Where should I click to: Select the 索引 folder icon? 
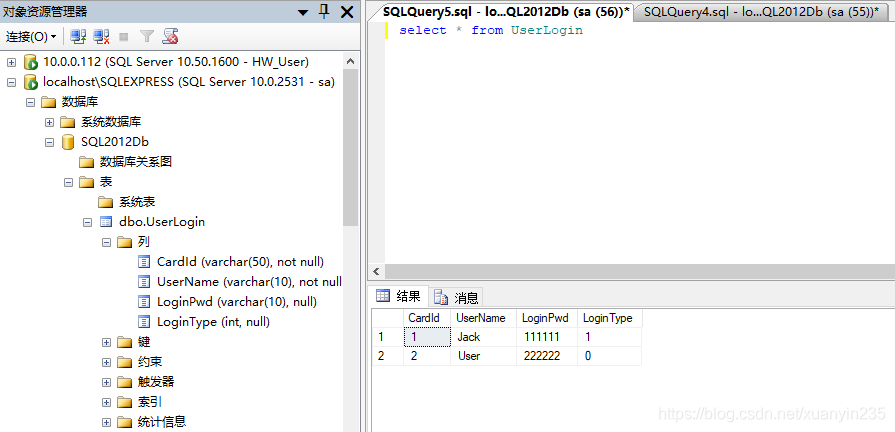124,402
